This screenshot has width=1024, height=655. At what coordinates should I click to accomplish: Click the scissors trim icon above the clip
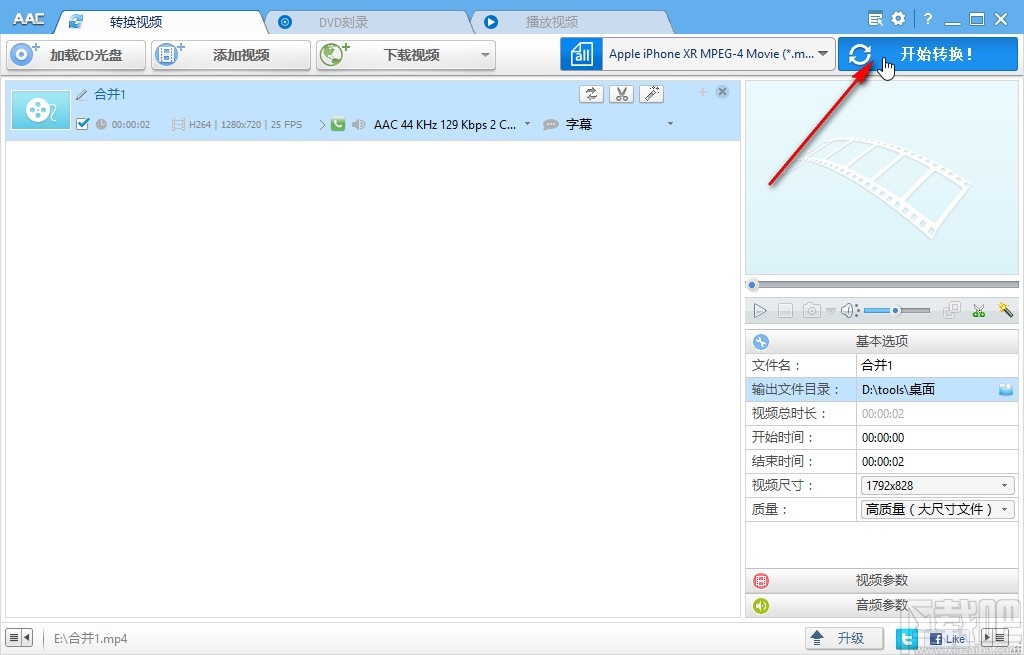[621, 93]
